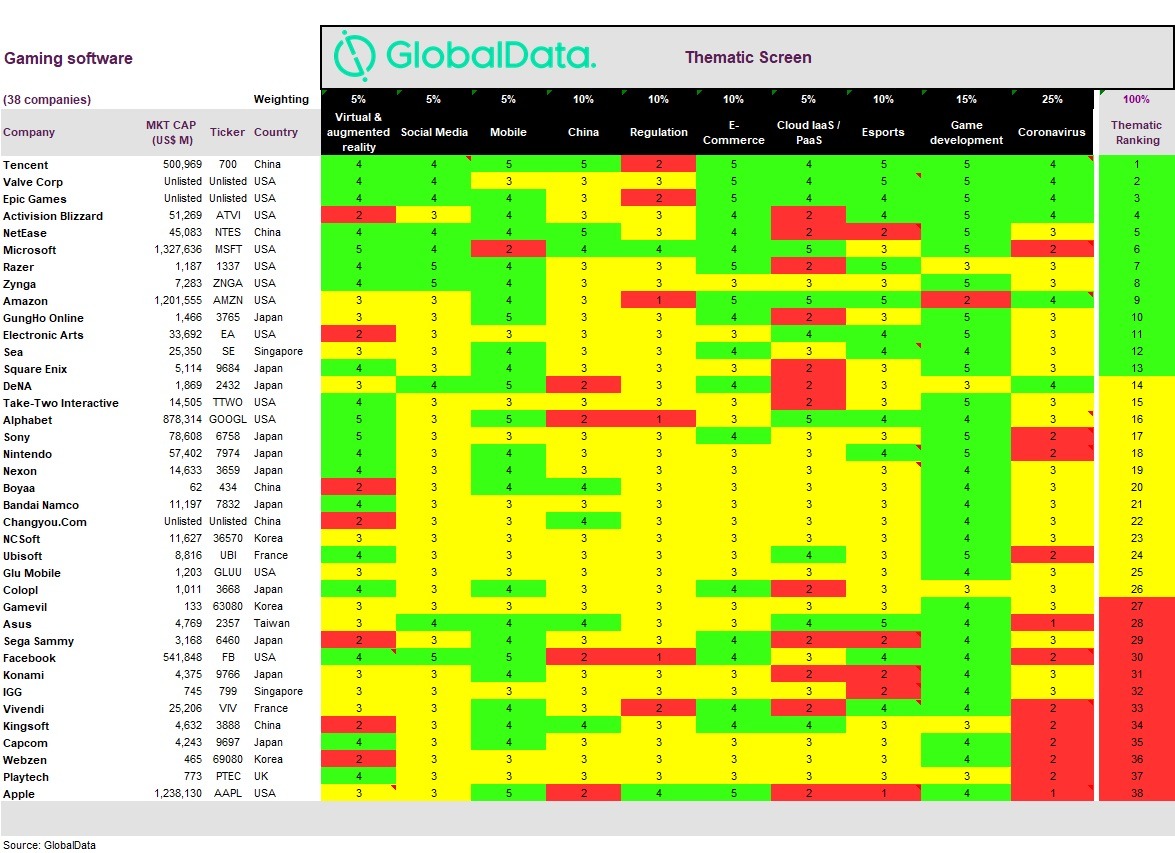Click the Cloud IaaS / PaaS header

tap(809, 132)
